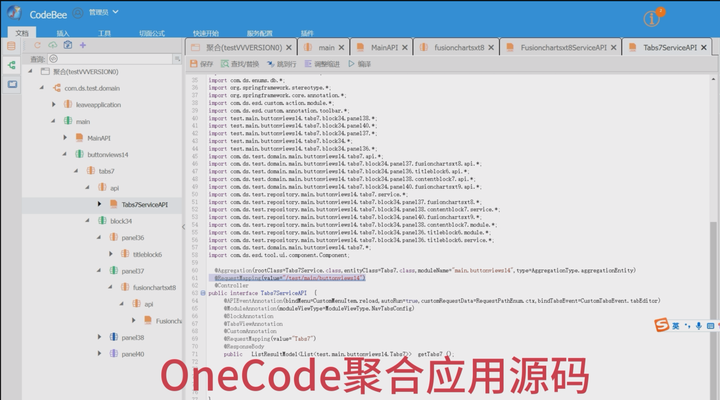Open the 服务配置 ribbon tab
Viewport: 720px width, 400px height.
(x=259, y=33)
